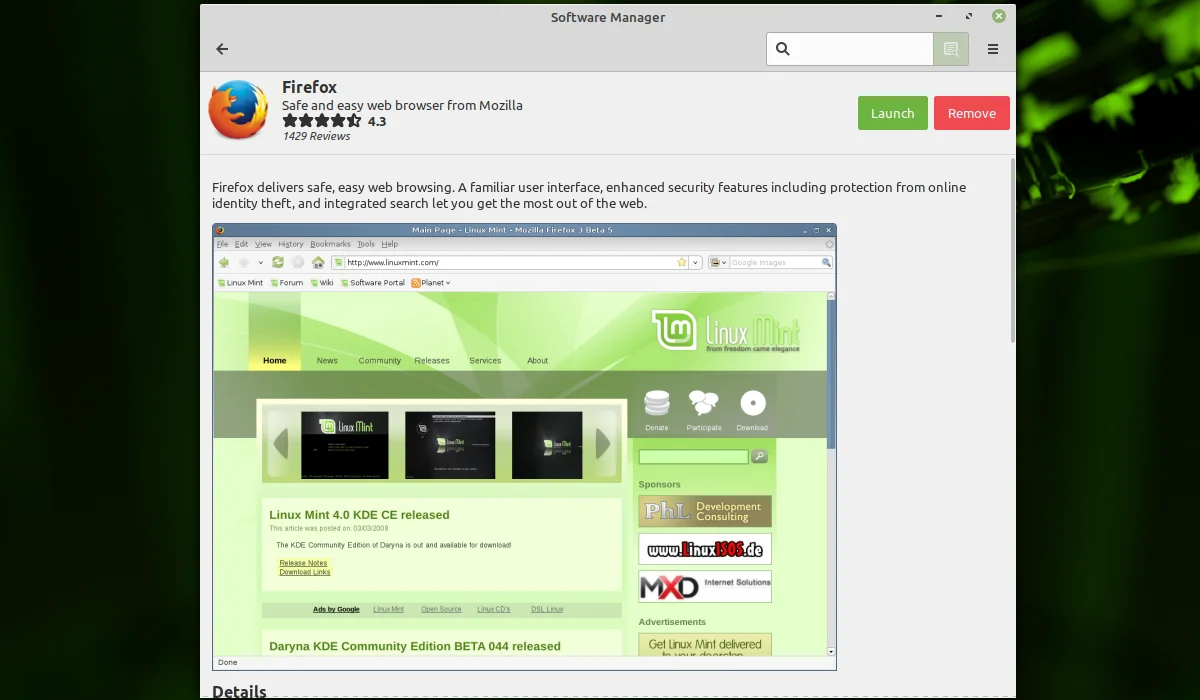Focus the software search field
Image resolution: width=1200 pixels, height=700 pixels.
pos(850,49)
